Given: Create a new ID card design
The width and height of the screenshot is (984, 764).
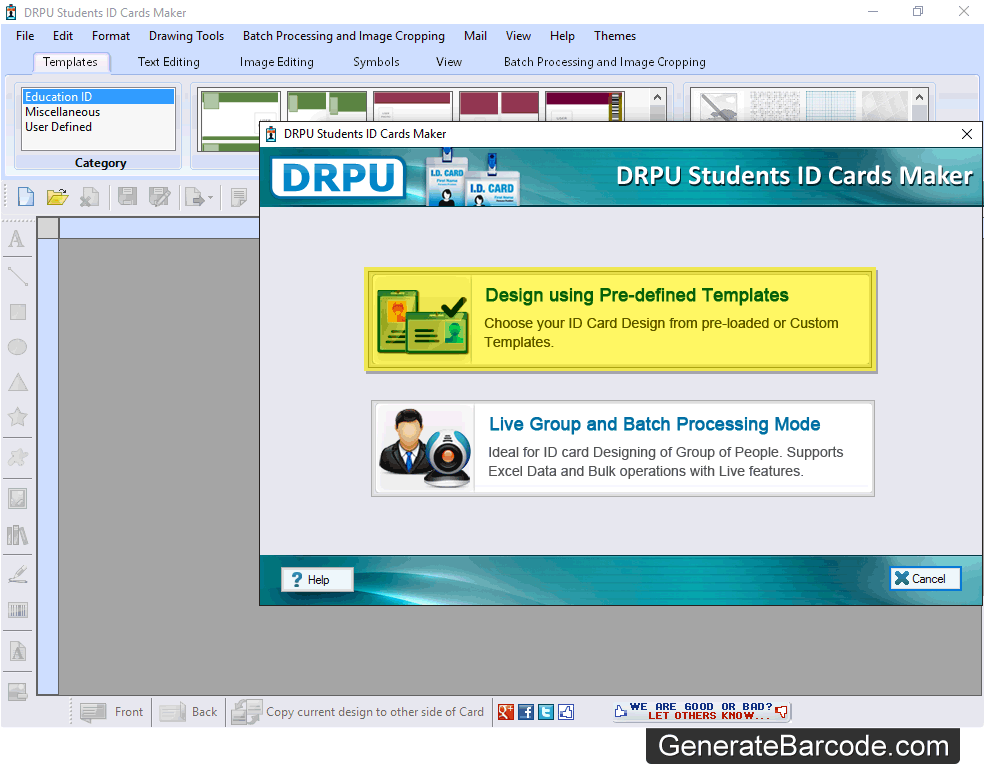Looking at the screenshot, I should (24, 197).
